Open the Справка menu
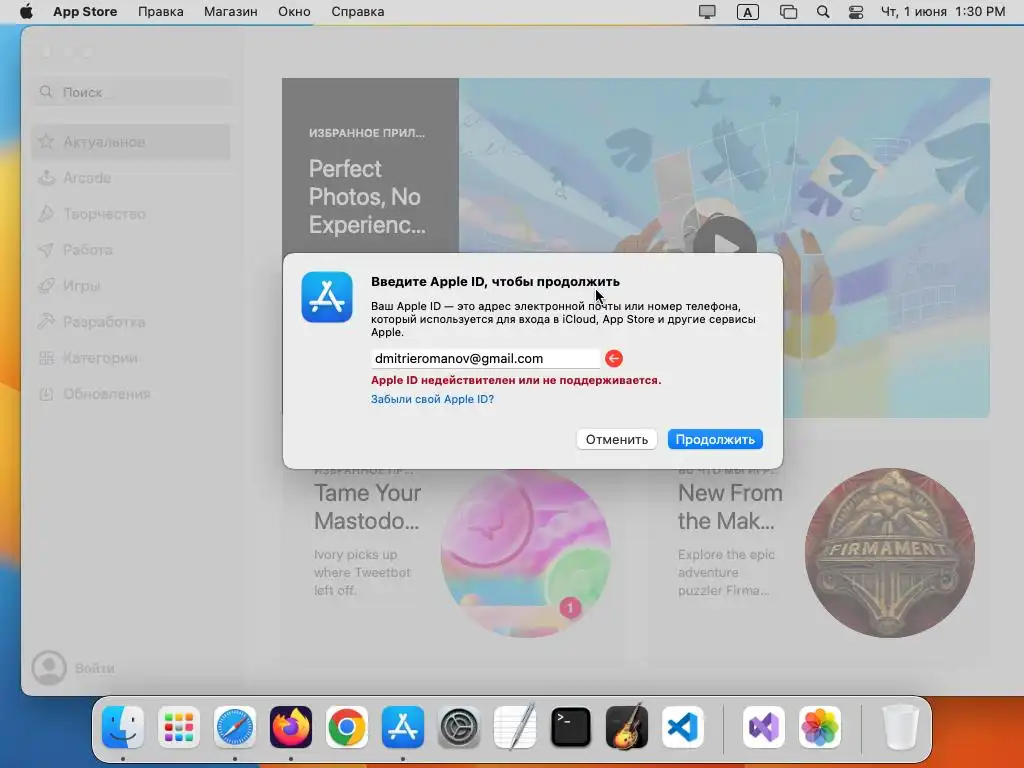The width and height of the screenshot is (1024, 768). (357, 12)
